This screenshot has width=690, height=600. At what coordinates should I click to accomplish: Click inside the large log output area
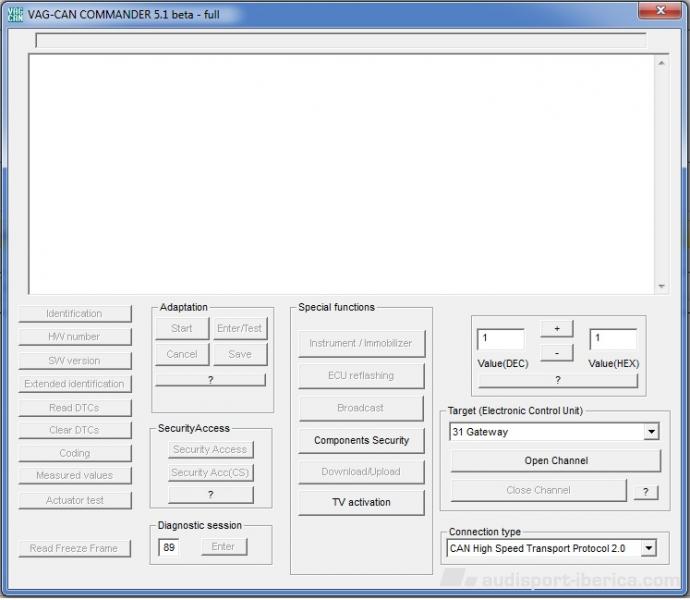click(x=341, y=174)
